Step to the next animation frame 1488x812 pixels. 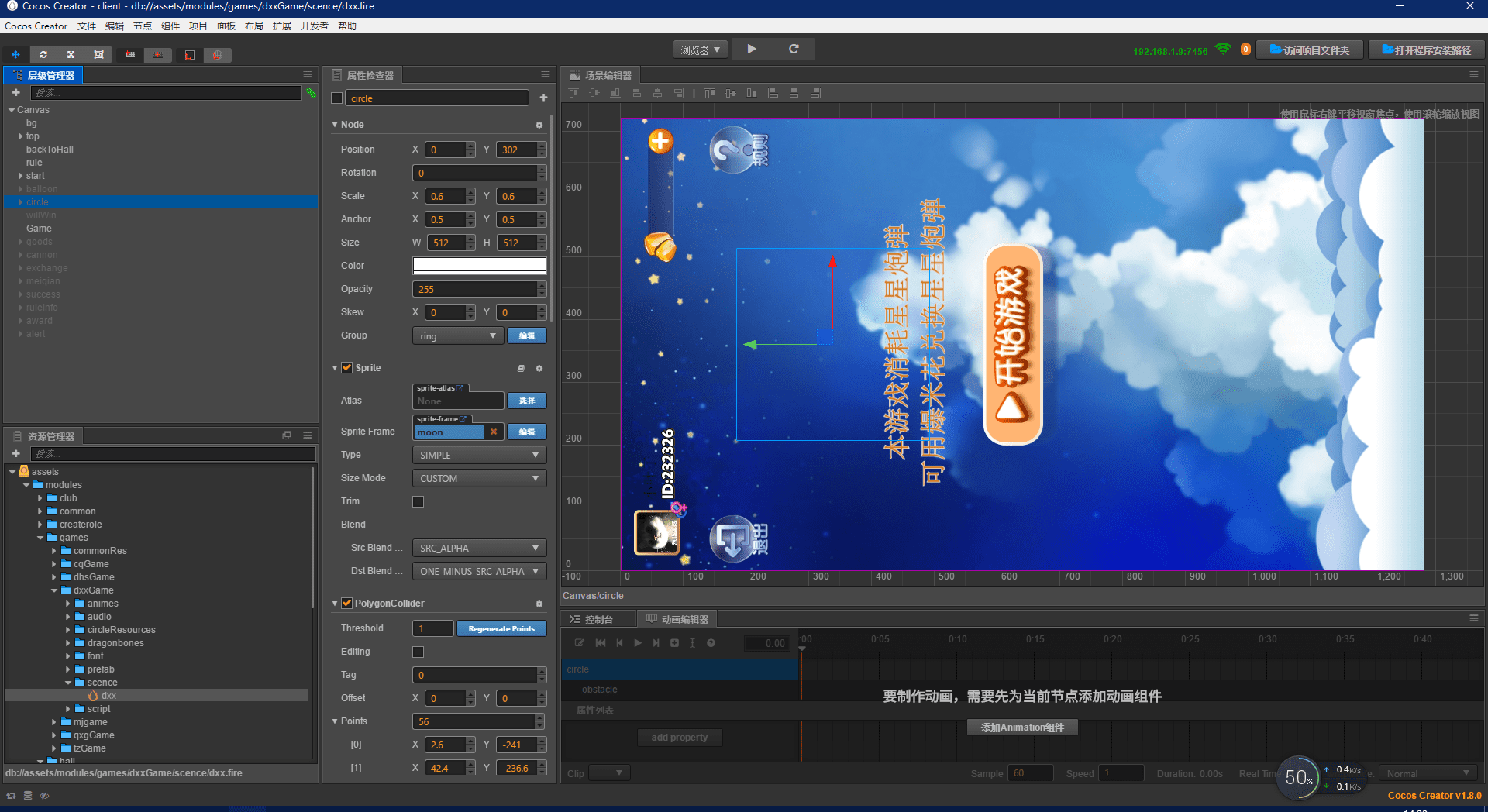pyautogui.click(x=656, y=643)
